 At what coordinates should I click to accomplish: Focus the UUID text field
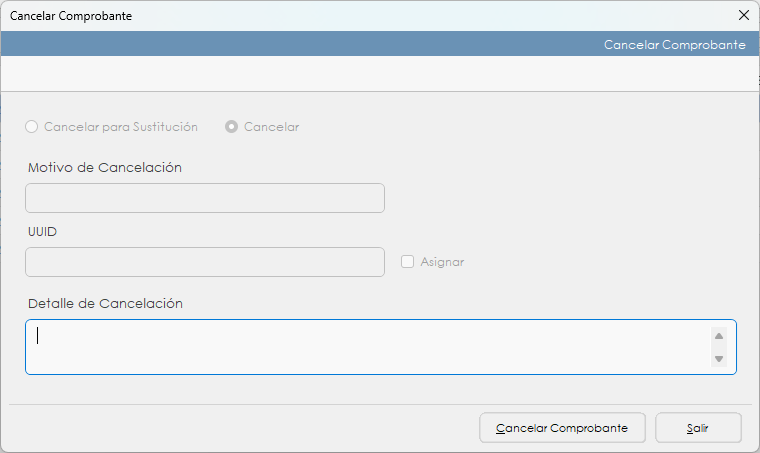205,262
